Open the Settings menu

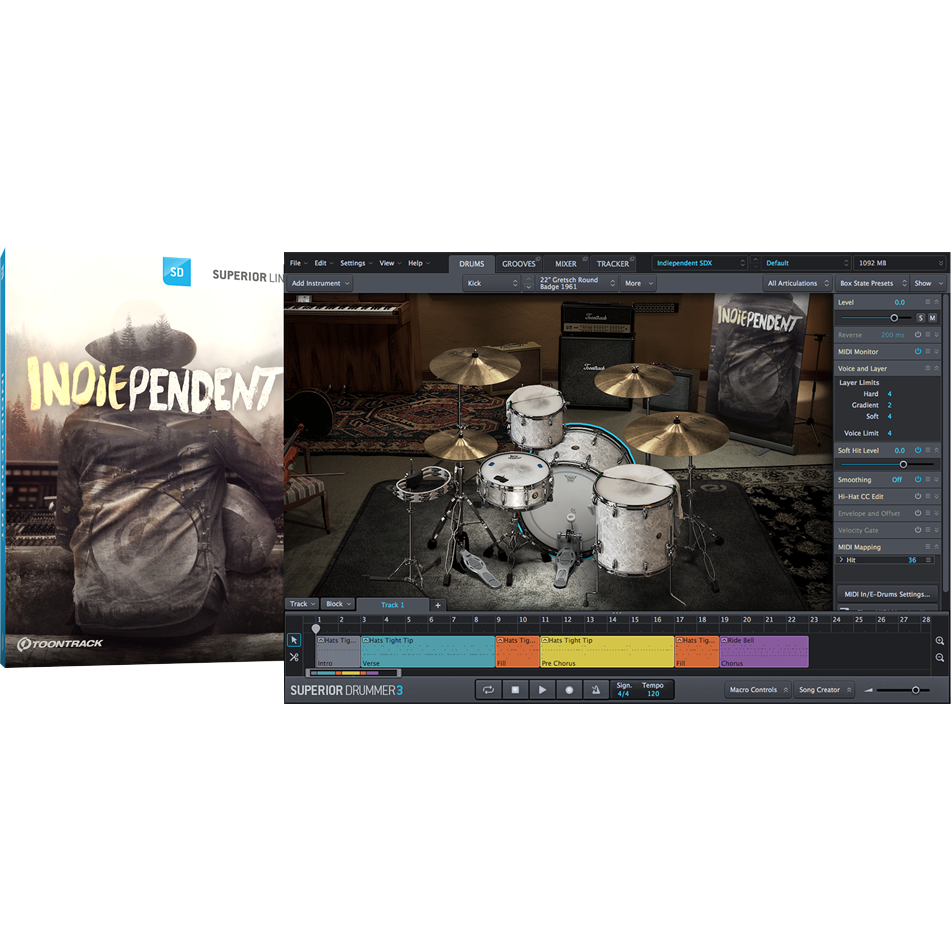pyautogui.click(x=356, y=263)
